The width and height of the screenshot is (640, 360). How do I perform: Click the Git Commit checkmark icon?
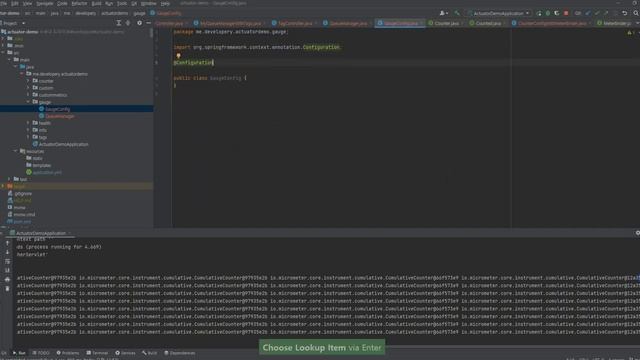(597, 13)
